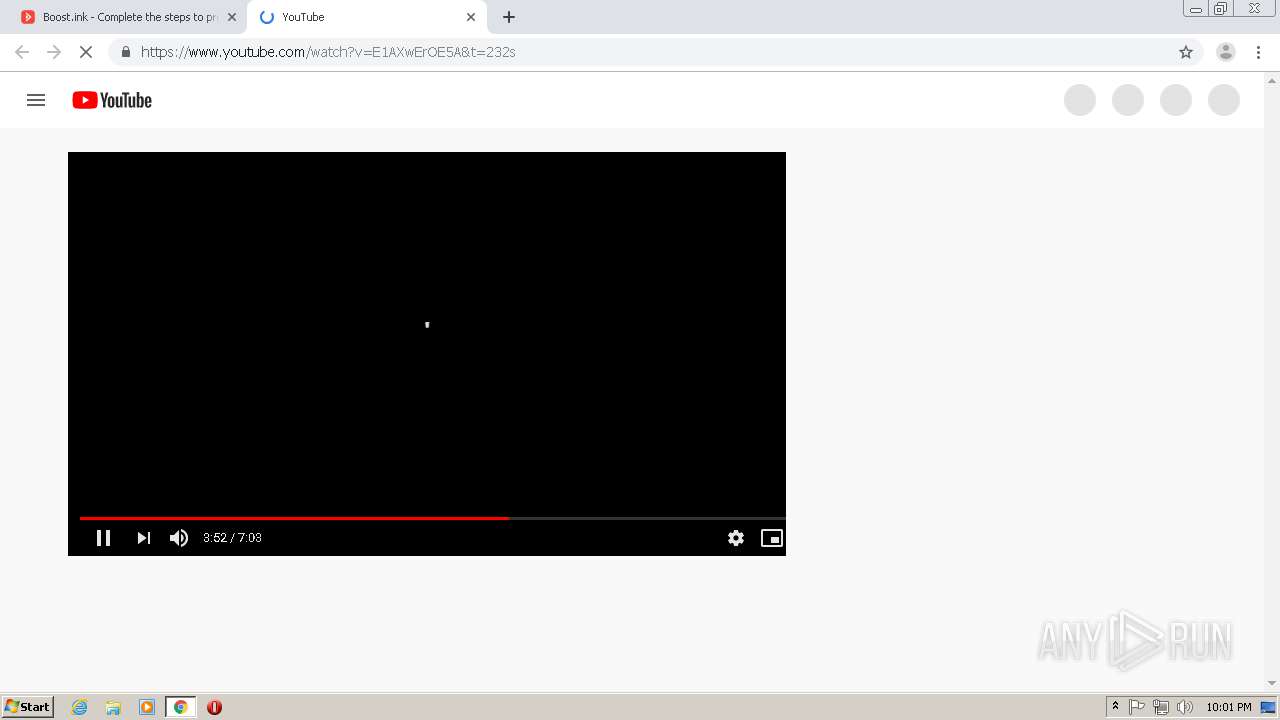Enable miniplayer mode
Screen dimensions: 1280x720
pos(772,538)
